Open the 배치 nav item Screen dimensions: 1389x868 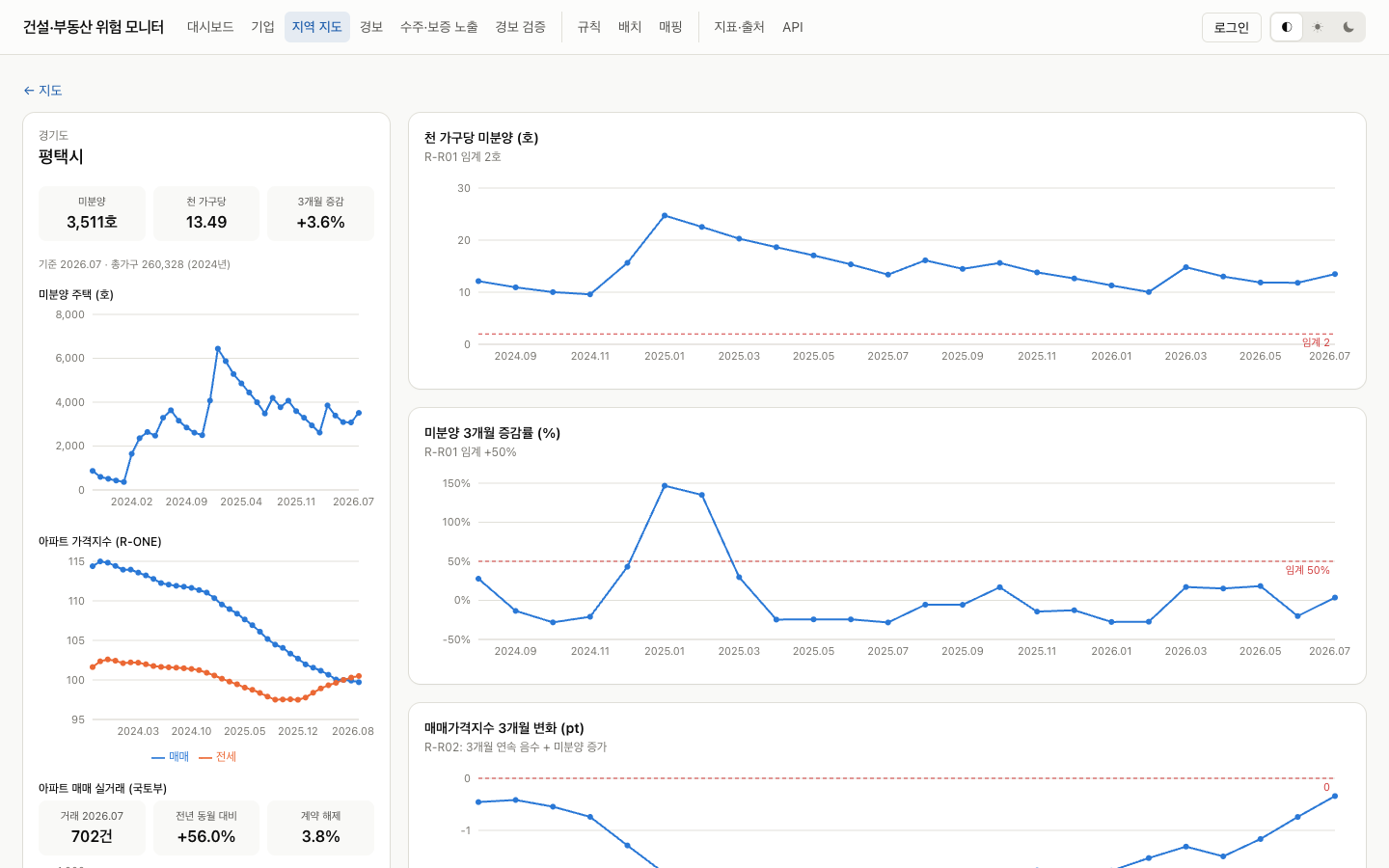click(x=630, y=27)
